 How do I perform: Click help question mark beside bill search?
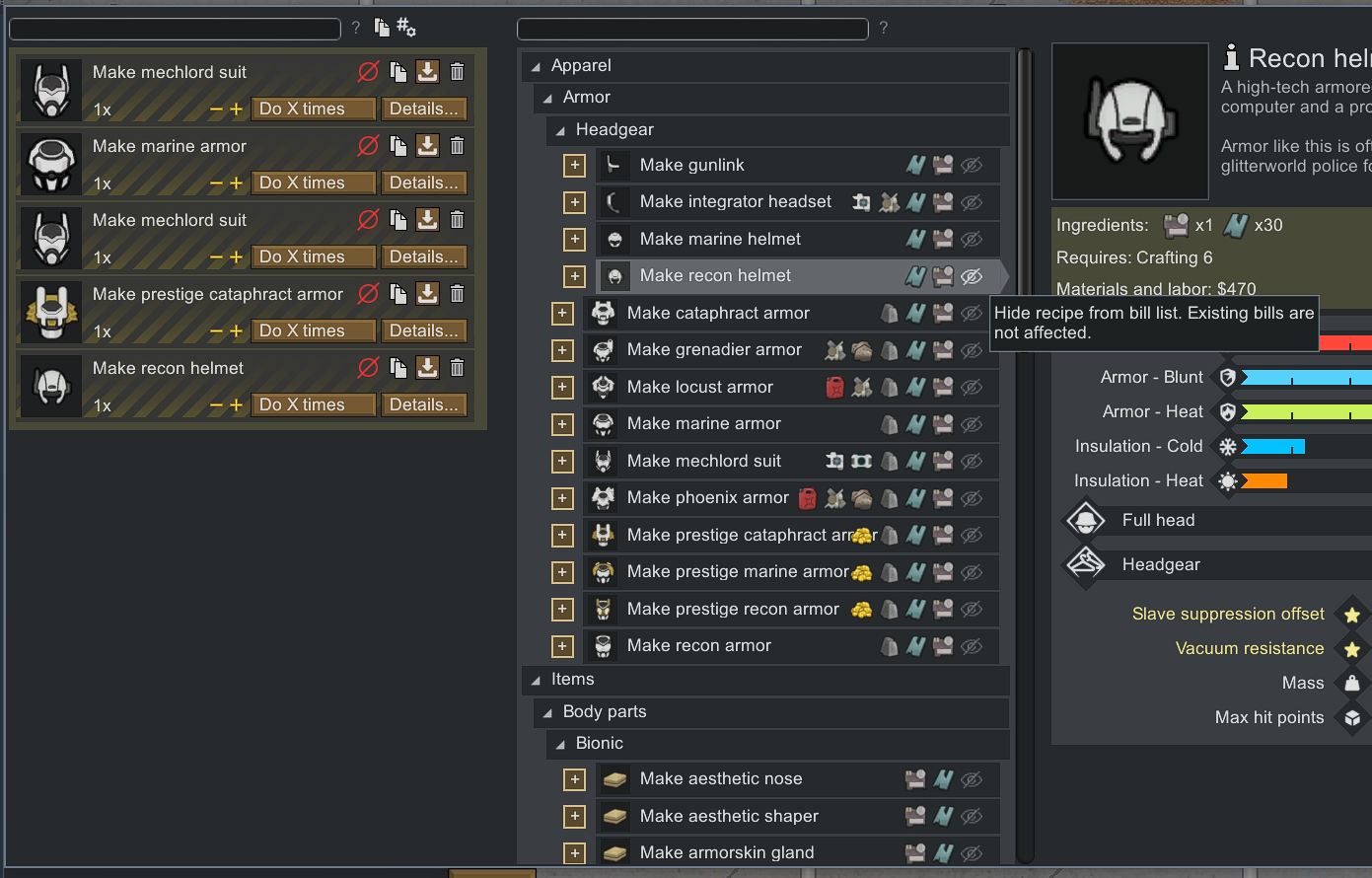pos(356,28)
